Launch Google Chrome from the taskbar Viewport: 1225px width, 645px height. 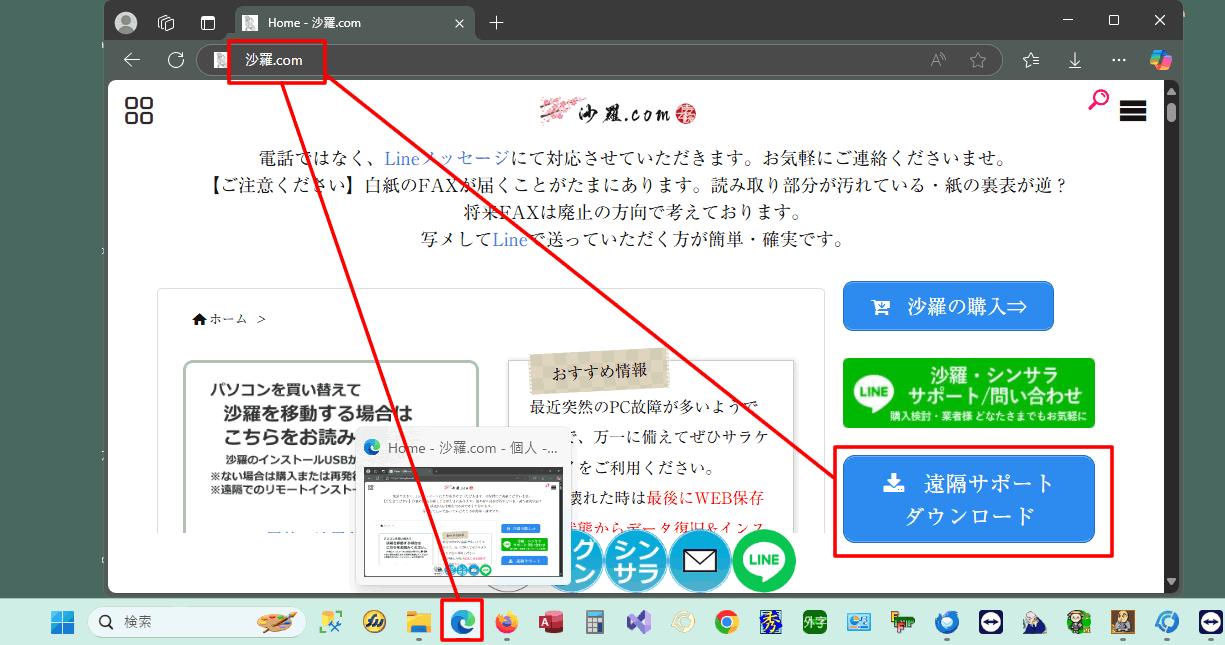point(727,622)
